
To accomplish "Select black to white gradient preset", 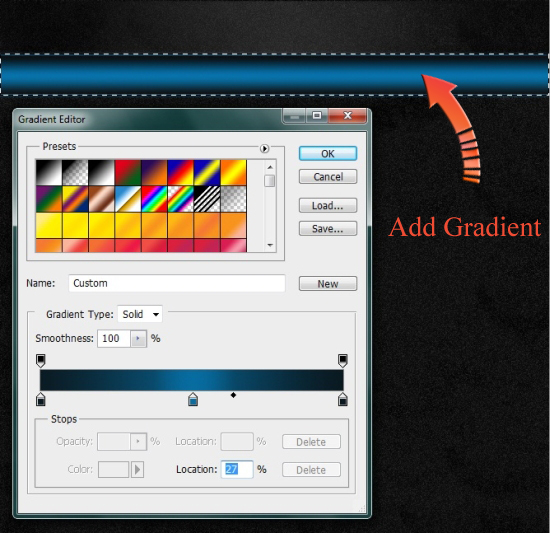I will click(x=49, y=173).
